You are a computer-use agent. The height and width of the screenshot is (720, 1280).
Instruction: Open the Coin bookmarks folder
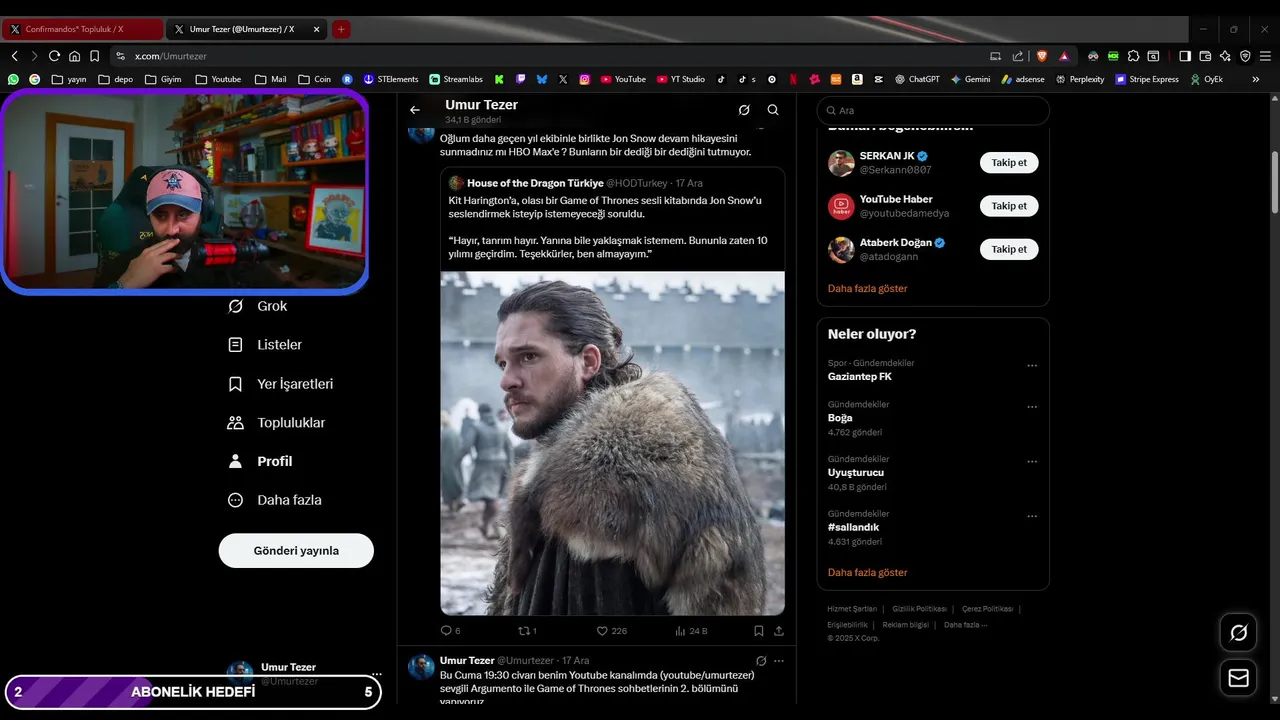tap(314, 79)
